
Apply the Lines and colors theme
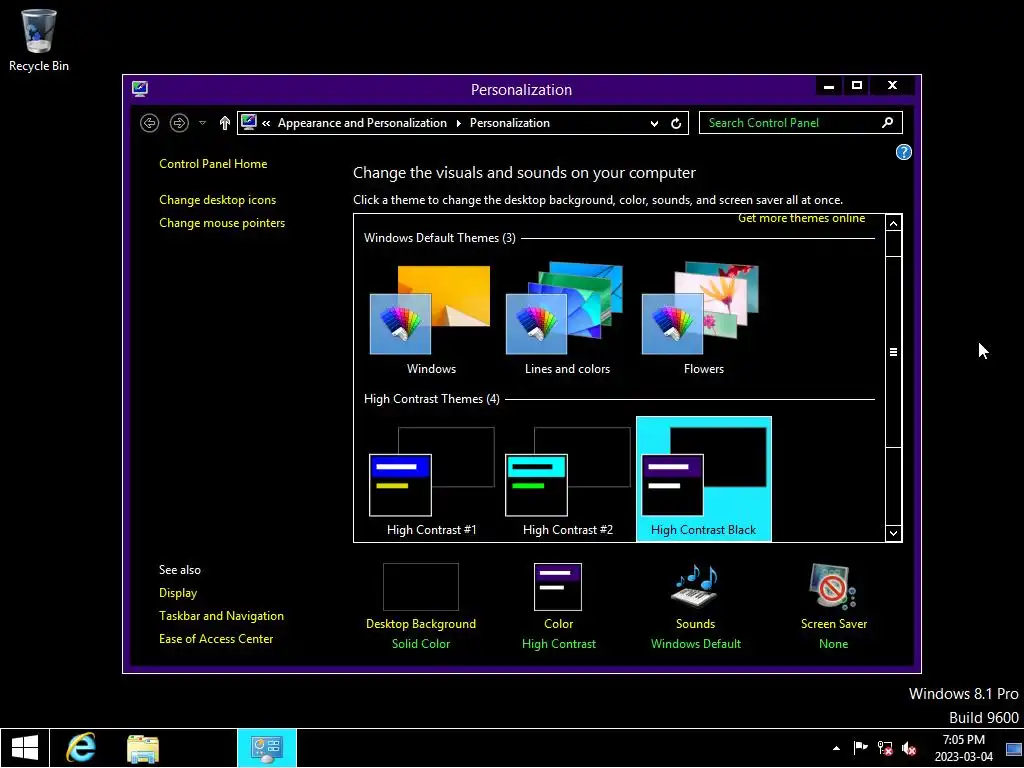coord(567,319)
